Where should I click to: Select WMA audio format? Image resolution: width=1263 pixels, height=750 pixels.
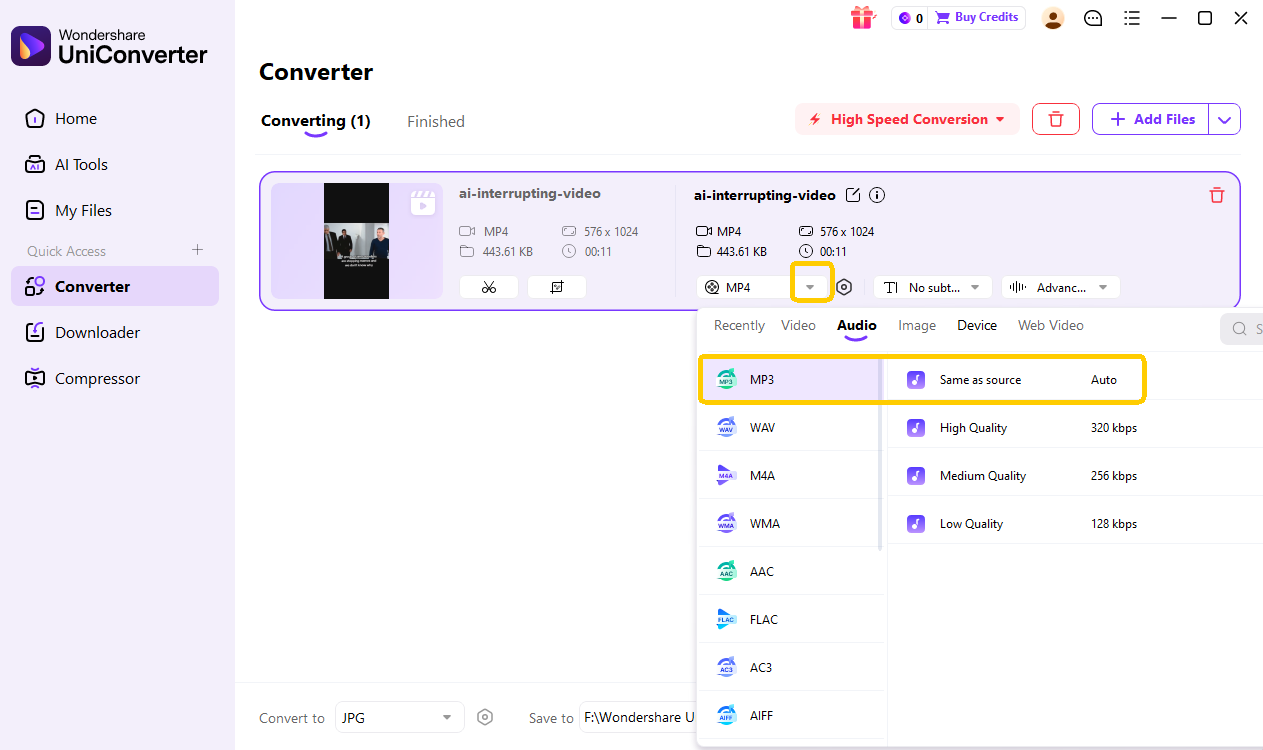click(x=789, y=523)
